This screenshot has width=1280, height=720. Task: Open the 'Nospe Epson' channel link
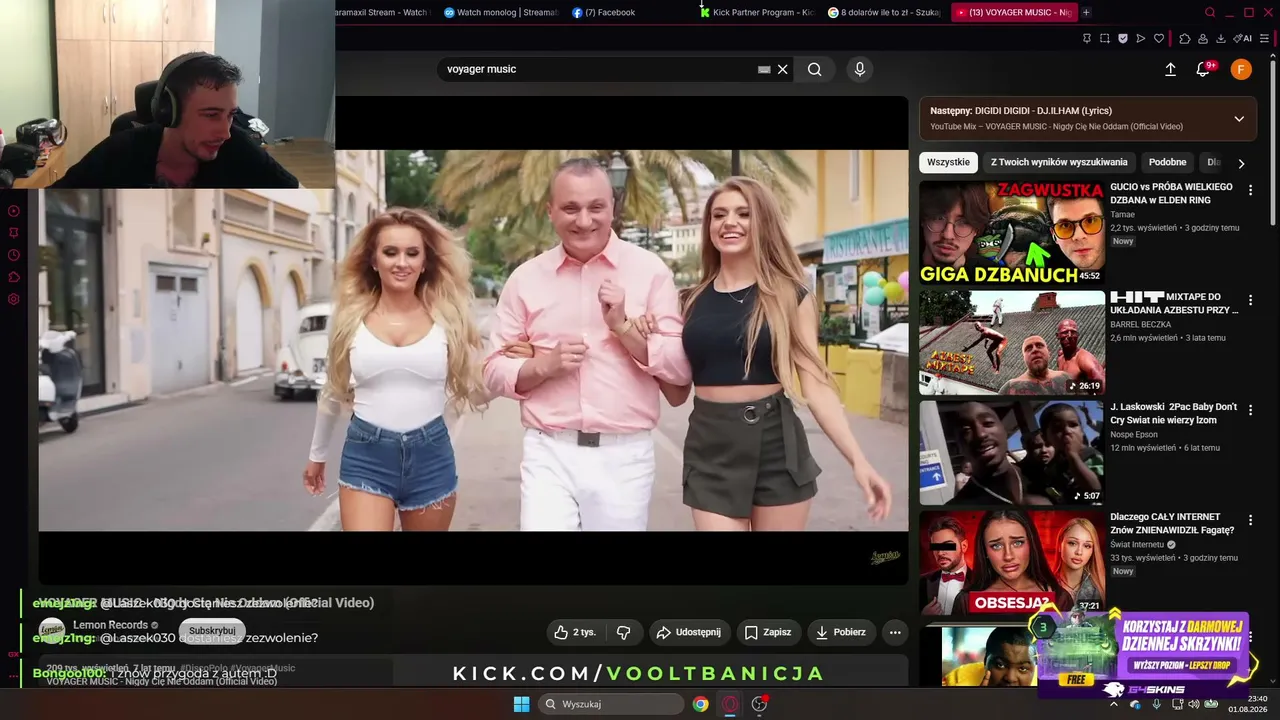click(1134, 435)
